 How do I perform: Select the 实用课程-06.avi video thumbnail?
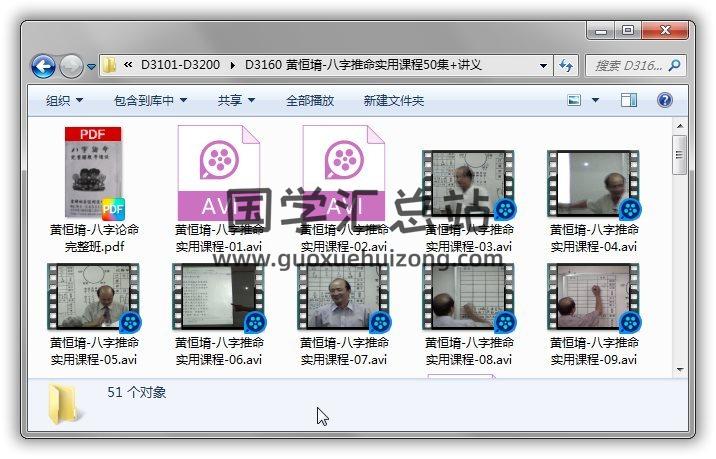[x=219, y=297]
